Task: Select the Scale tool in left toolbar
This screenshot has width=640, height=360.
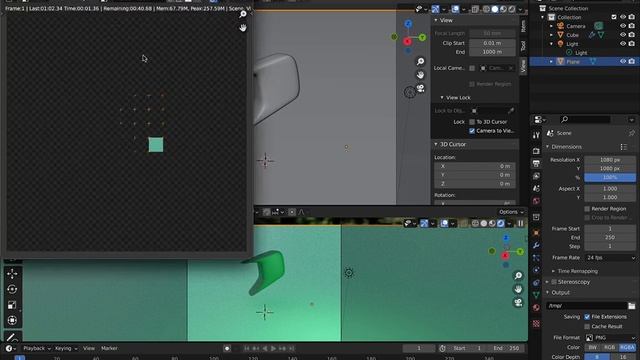Action: (x=12, y=305)
